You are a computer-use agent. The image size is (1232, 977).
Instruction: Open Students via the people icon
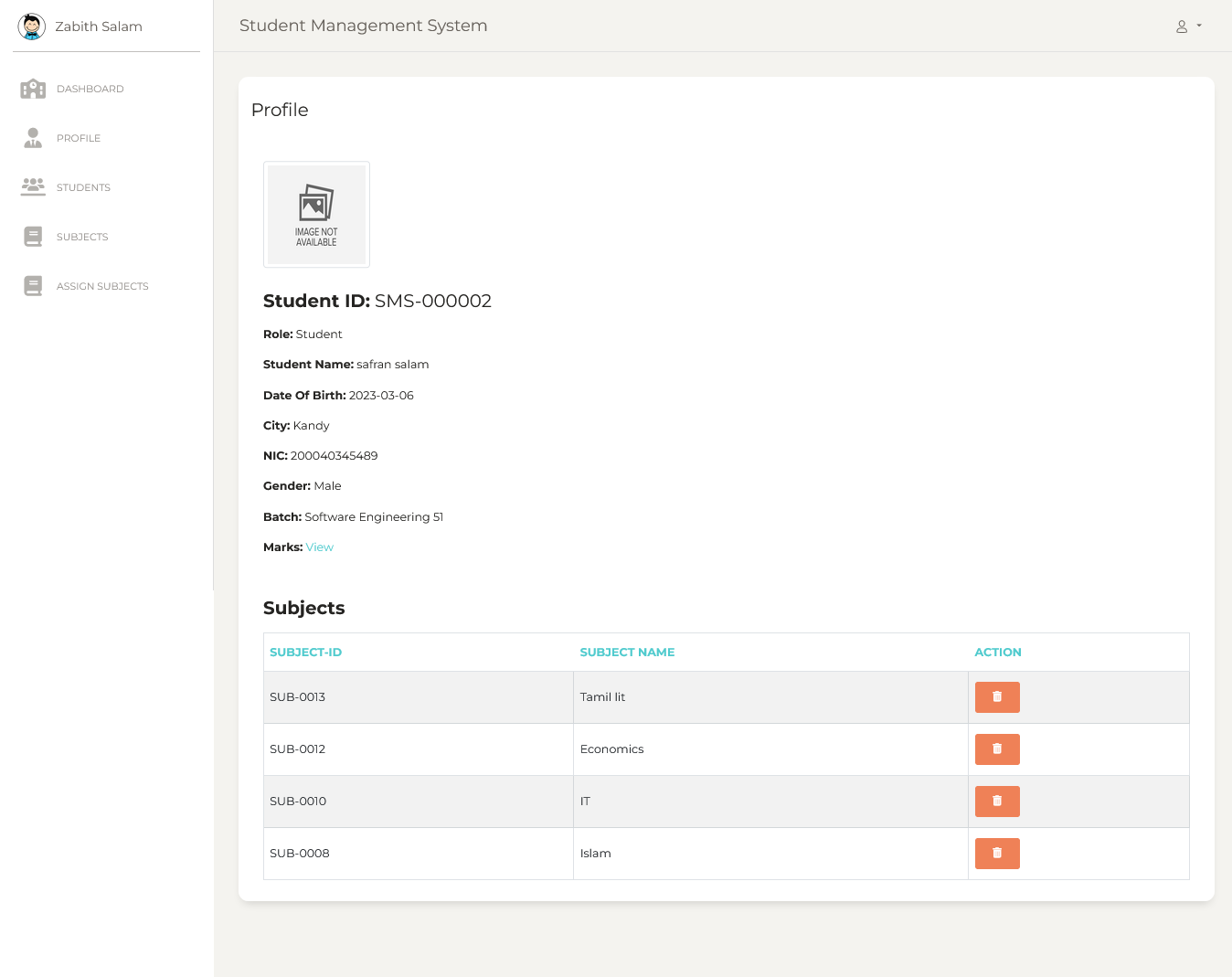coord(33,186)
